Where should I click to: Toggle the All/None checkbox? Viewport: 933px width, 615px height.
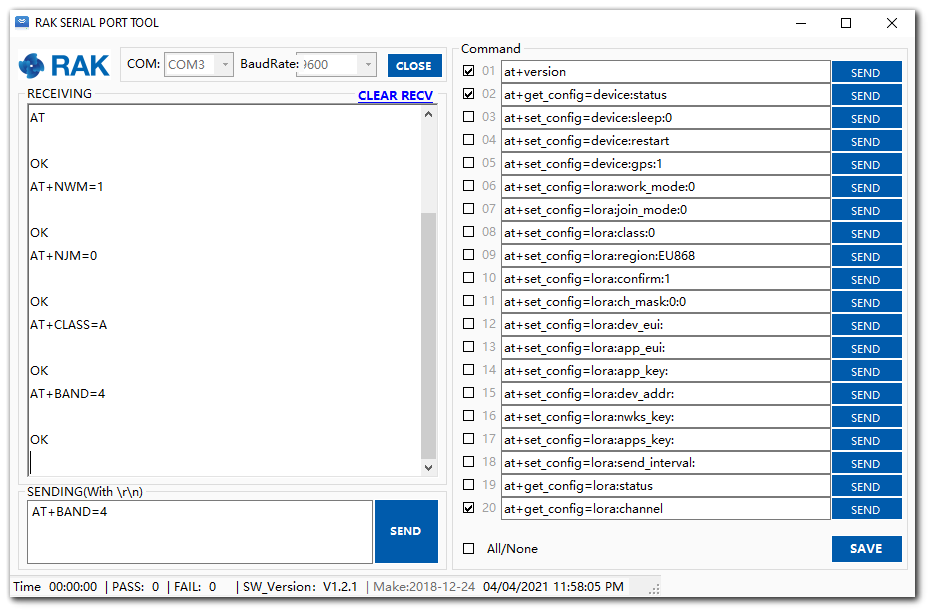469,548
